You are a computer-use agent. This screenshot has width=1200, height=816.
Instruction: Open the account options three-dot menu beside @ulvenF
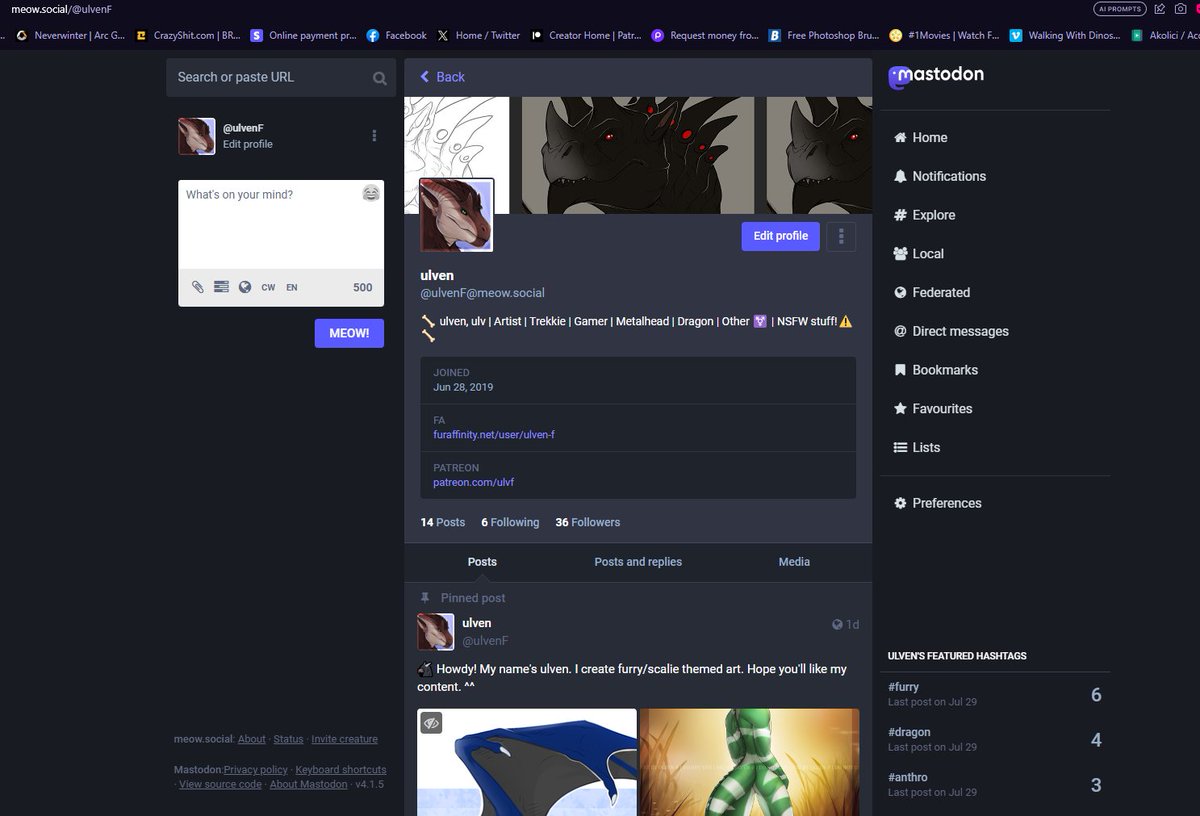[x=374, y=136]
